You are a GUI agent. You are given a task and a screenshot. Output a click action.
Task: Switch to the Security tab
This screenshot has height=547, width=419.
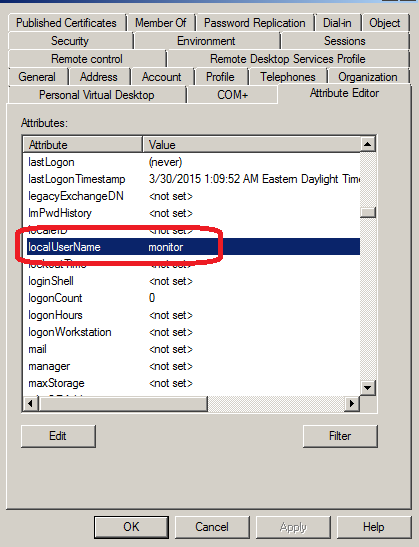[x=70, y=41]
